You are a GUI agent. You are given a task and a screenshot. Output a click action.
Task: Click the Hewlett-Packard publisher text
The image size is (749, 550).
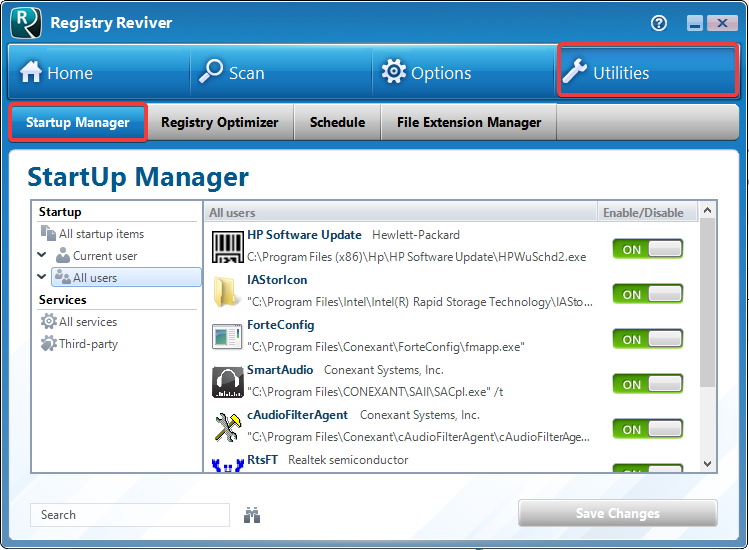pyautogui.click(x=416, y=235)
